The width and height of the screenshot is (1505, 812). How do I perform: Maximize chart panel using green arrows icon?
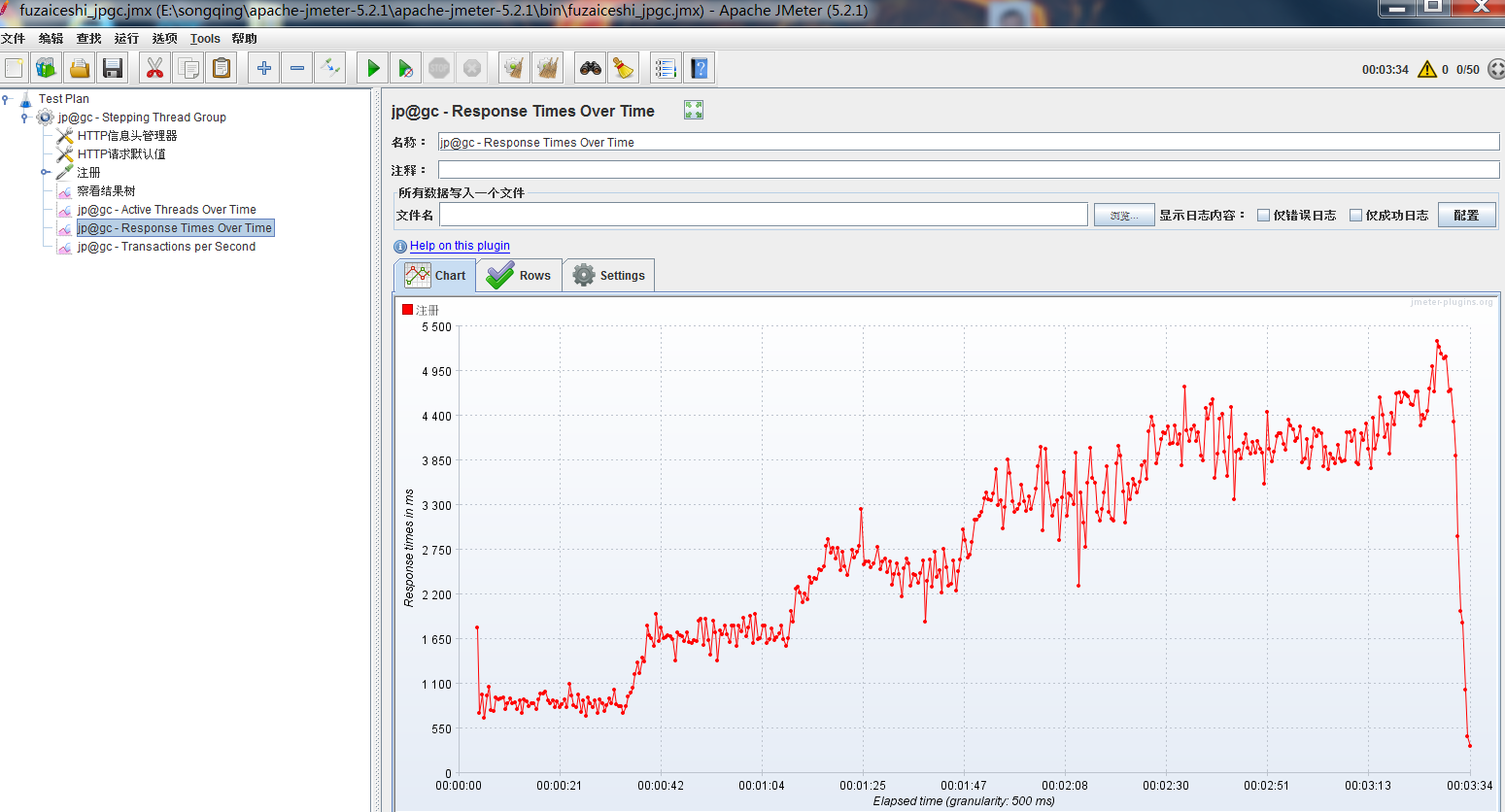693,110
